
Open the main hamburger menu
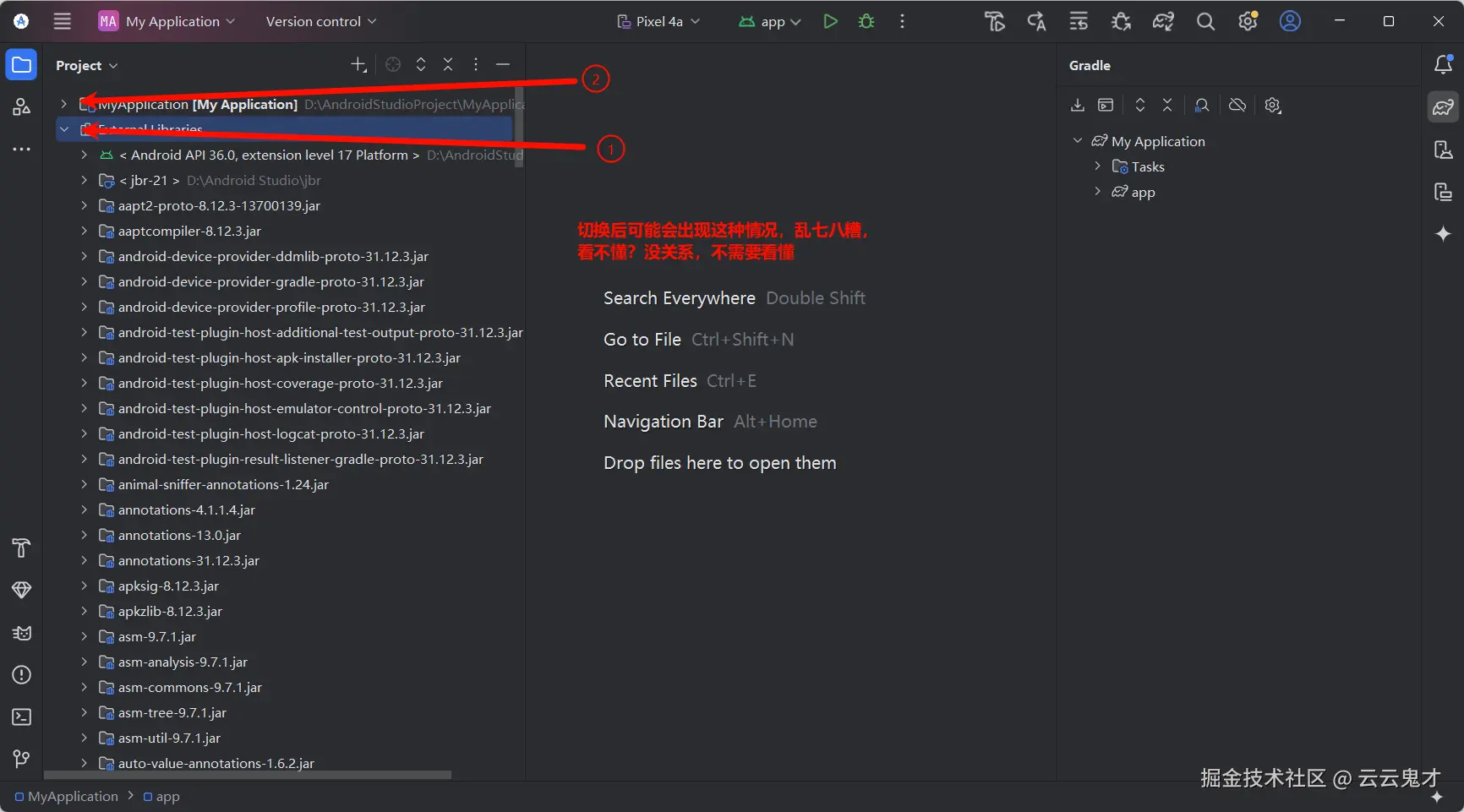[x=63, y=21]
